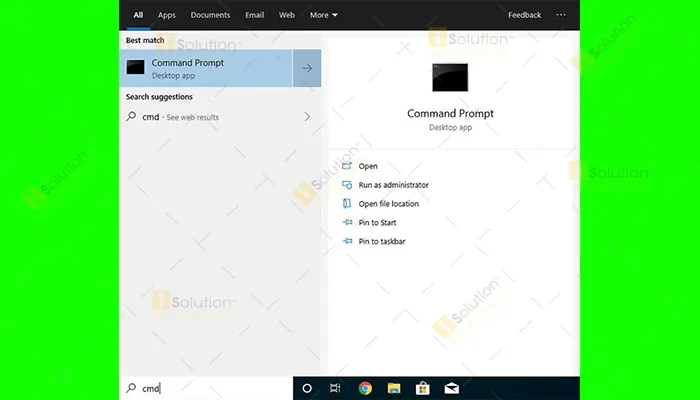Open the three-dot options menu
Screen dimensions: 700x400
click(x=561, y=15)
